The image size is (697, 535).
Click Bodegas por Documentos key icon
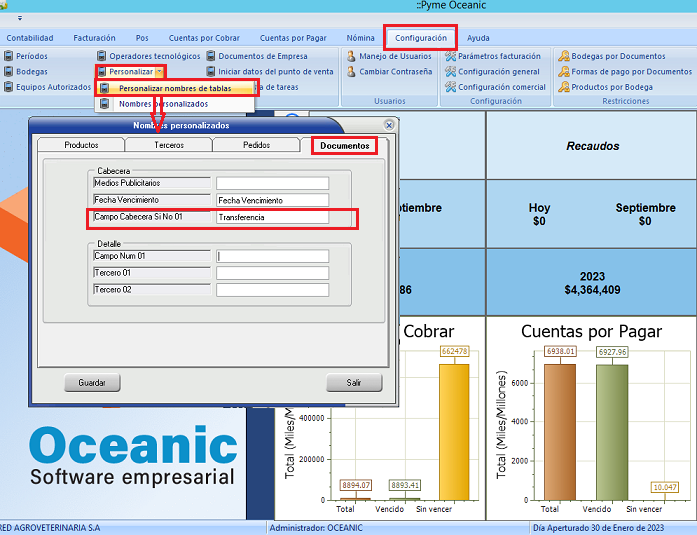(564, 56)
